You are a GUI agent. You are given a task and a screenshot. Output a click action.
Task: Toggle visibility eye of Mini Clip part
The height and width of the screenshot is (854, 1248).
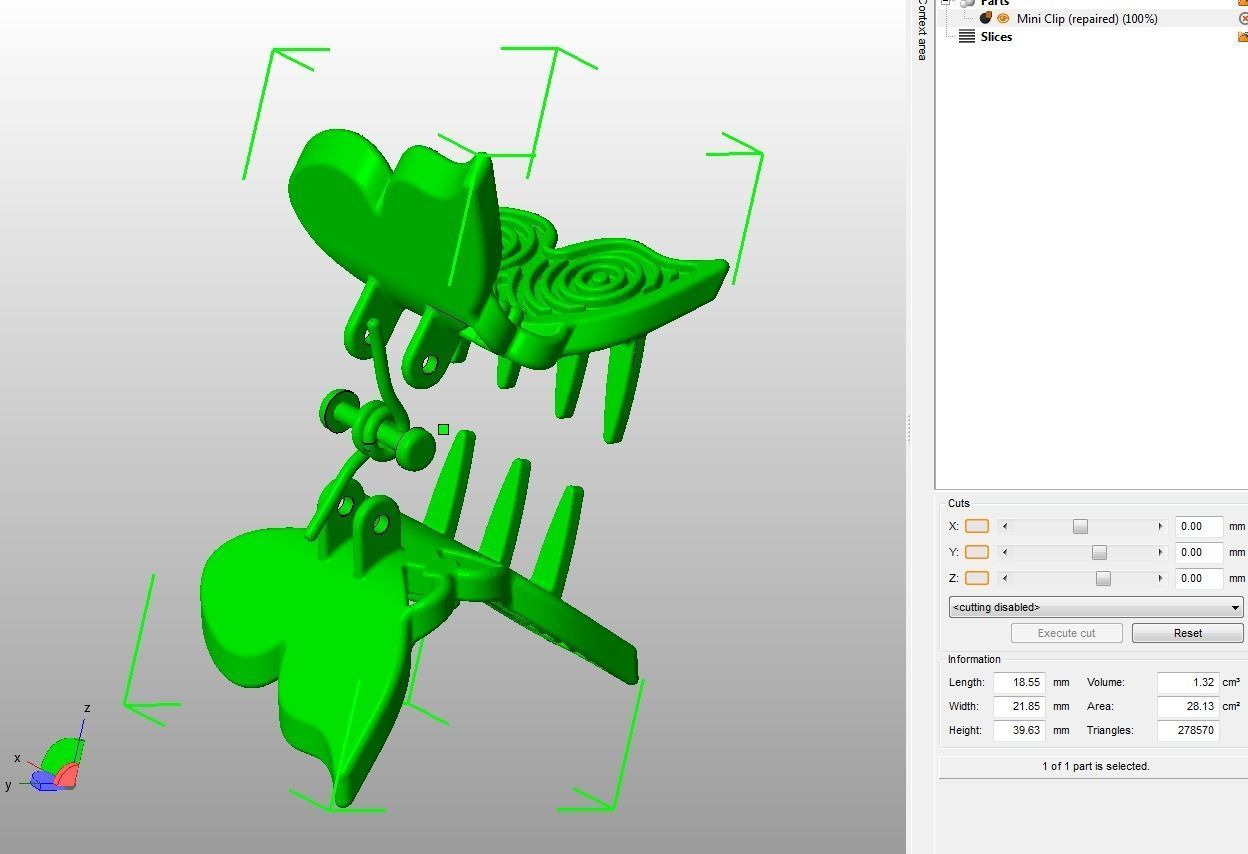coord(1003,18)
